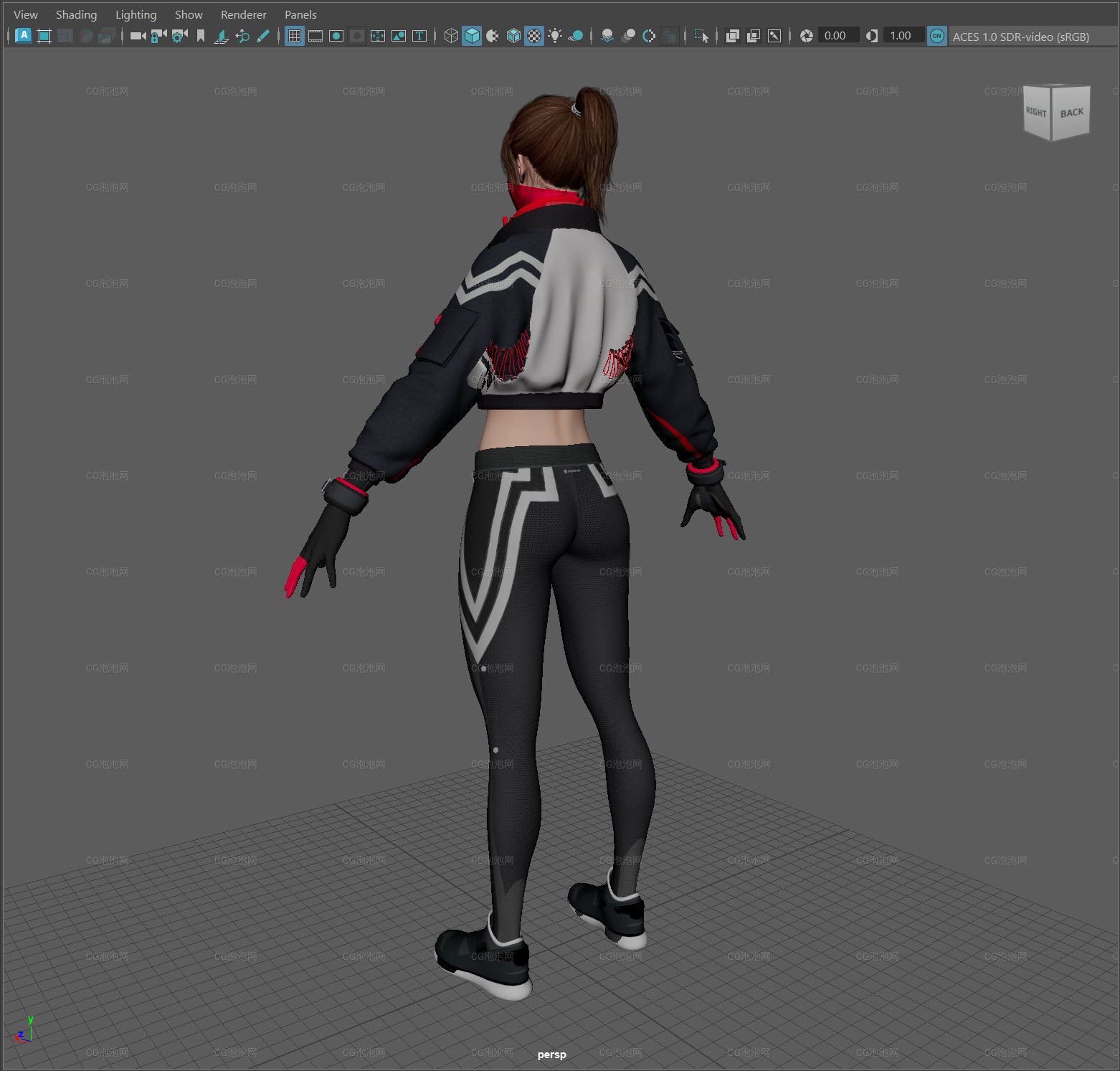This screenshot has height=1071, width=1120.
Task: Toggle the X-Ray Joints icon
Action: (x=774, y=35)
